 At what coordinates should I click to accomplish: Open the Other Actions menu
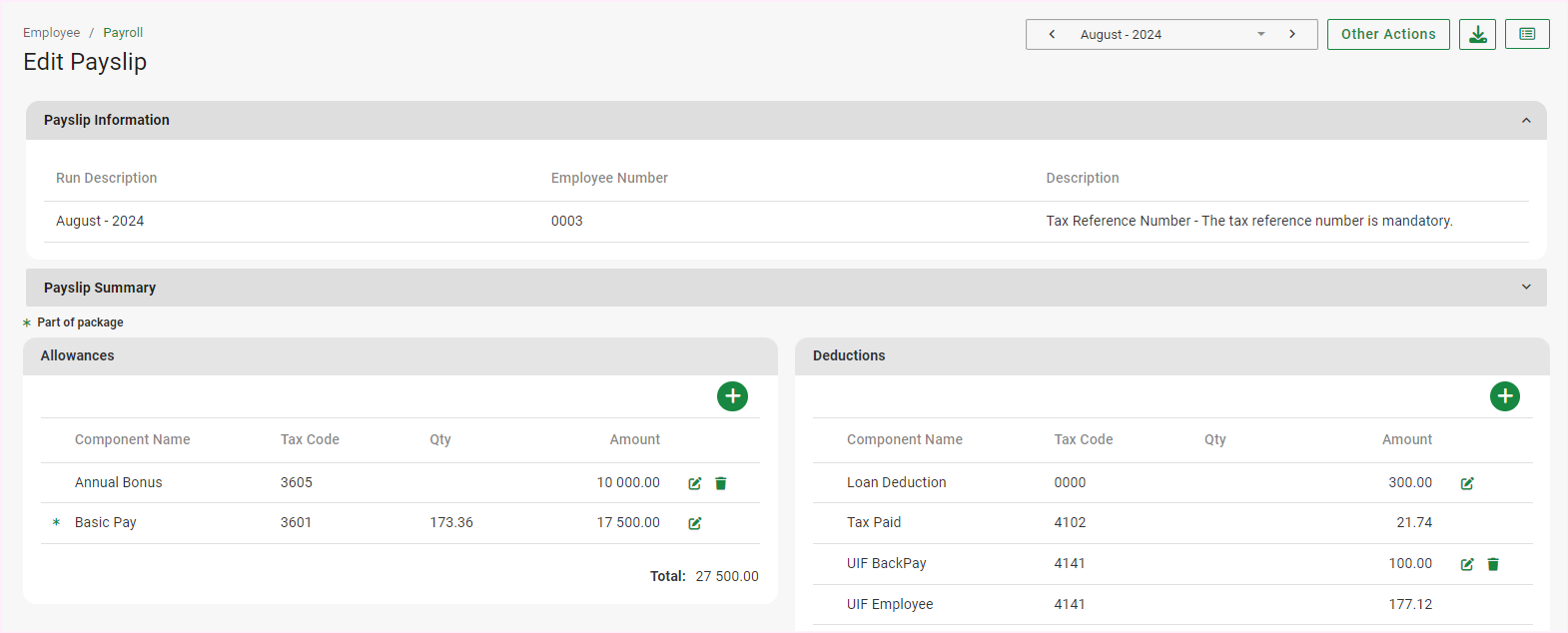tap(1387, 34)
